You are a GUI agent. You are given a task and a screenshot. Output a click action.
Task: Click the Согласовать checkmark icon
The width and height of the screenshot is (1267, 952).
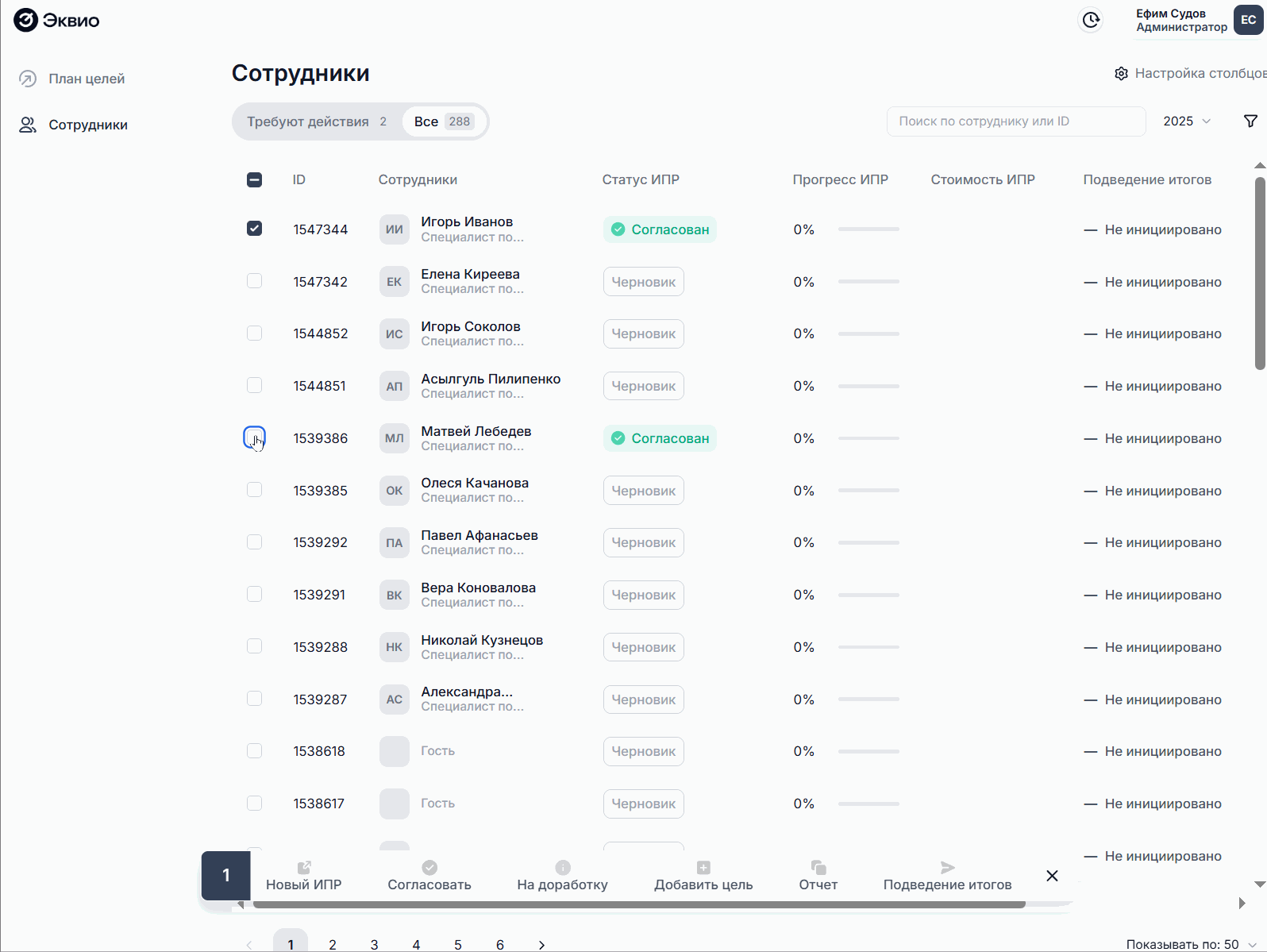429,867
